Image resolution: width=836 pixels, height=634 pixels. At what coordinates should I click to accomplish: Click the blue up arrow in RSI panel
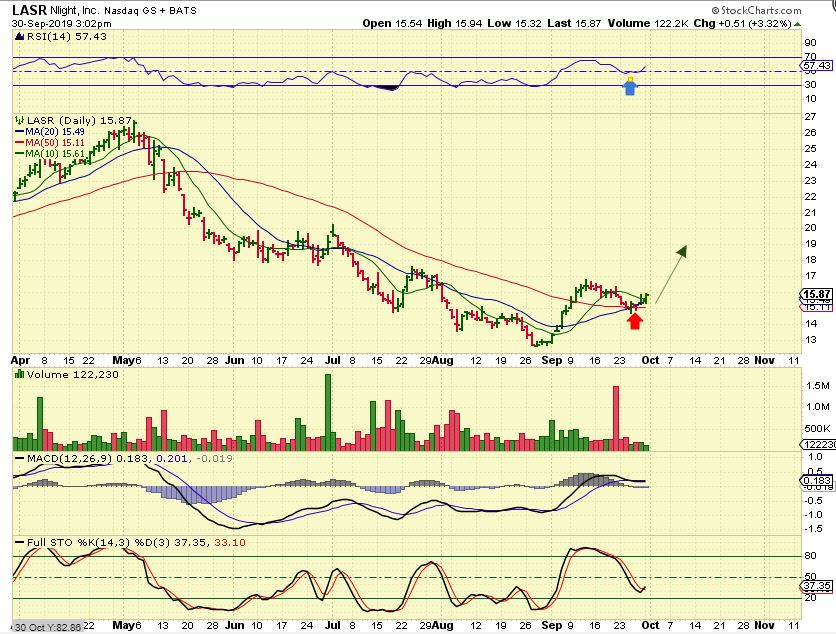pos(630,86)
